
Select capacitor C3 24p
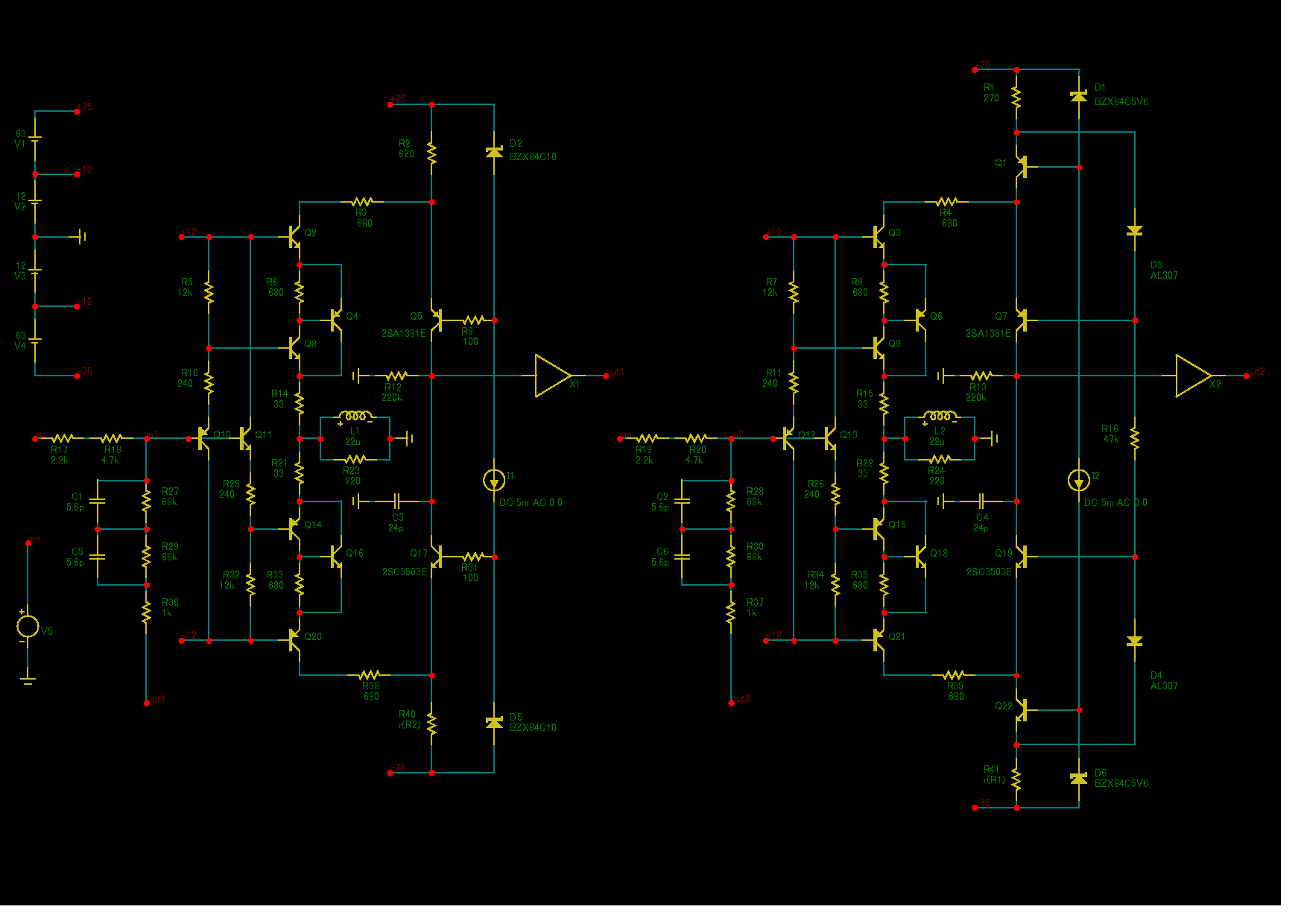click(397, 501)
